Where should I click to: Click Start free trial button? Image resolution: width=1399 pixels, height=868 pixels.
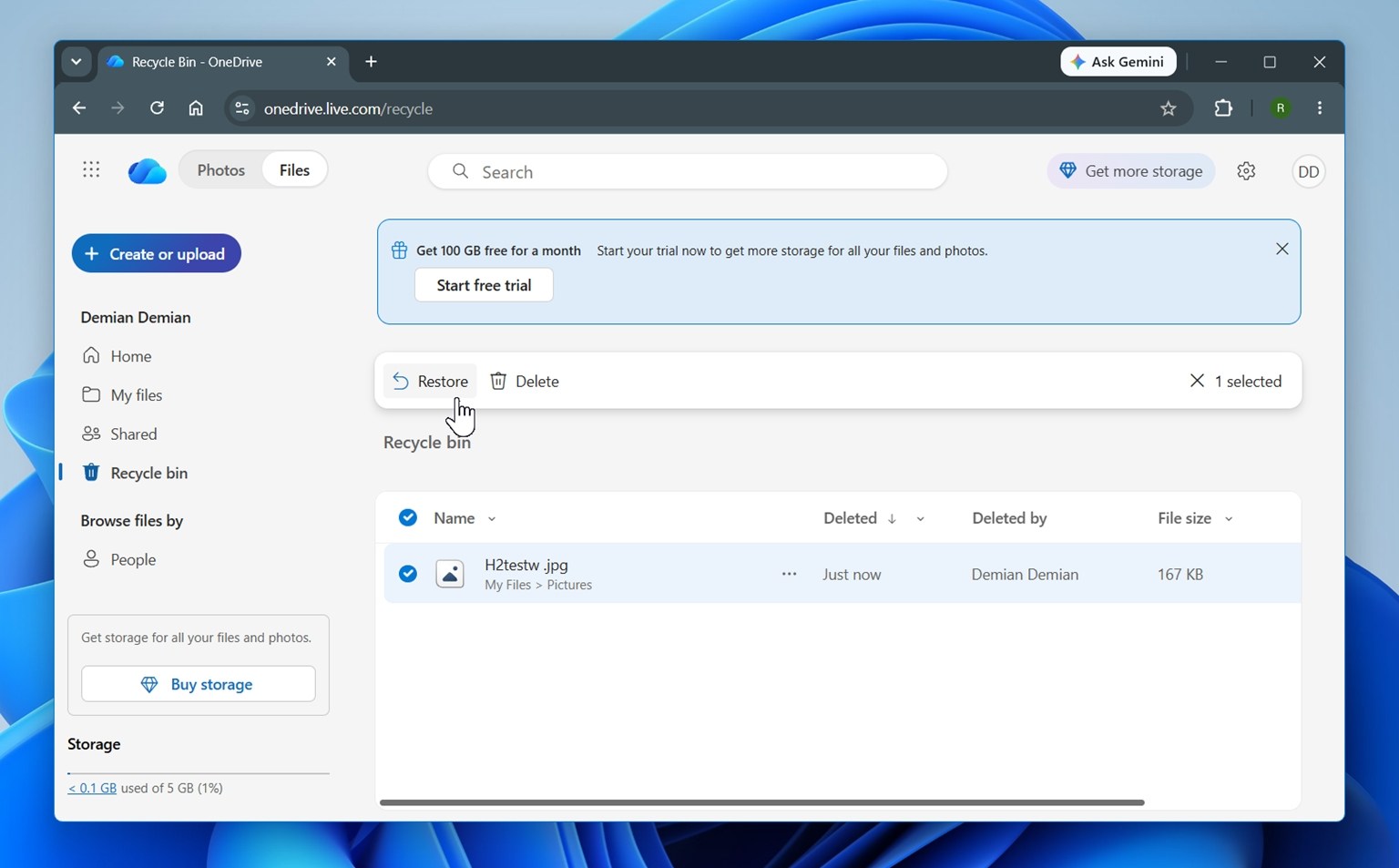pyautogui.click(x=484, y=285)
